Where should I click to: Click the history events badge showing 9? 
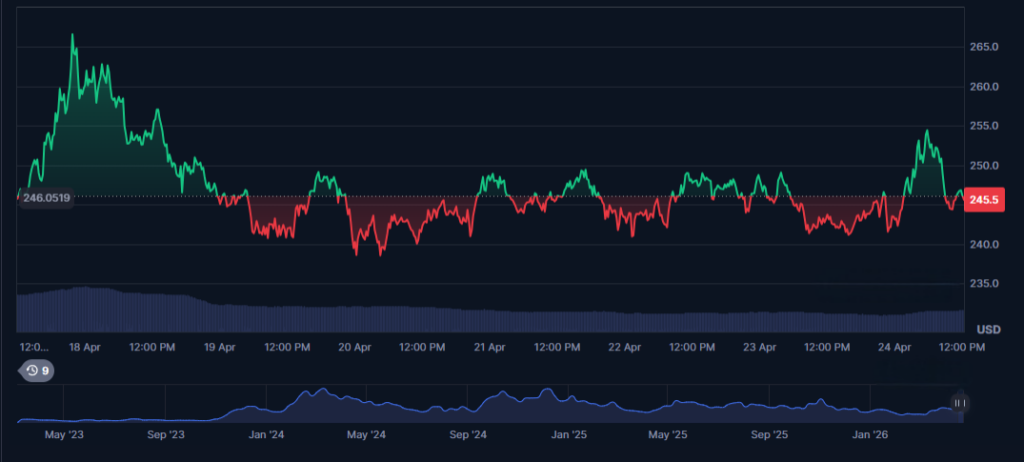pyautogui.click(x=38, y=370)
